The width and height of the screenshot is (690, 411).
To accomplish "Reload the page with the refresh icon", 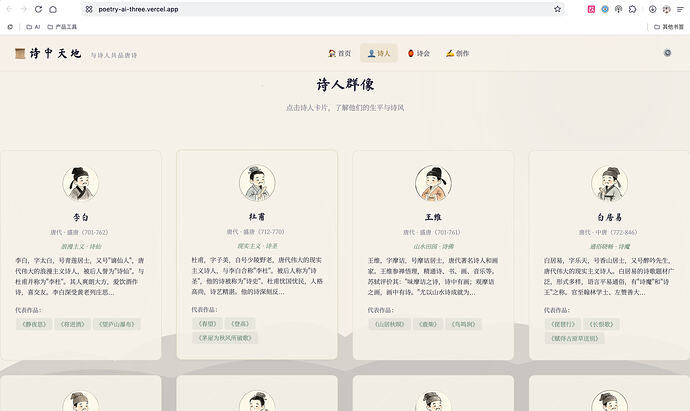I will pos(38,9).
